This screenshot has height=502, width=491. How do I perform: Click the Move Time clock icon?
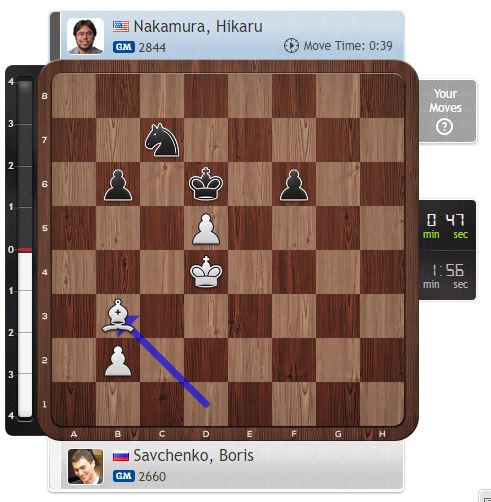(291, 46)
